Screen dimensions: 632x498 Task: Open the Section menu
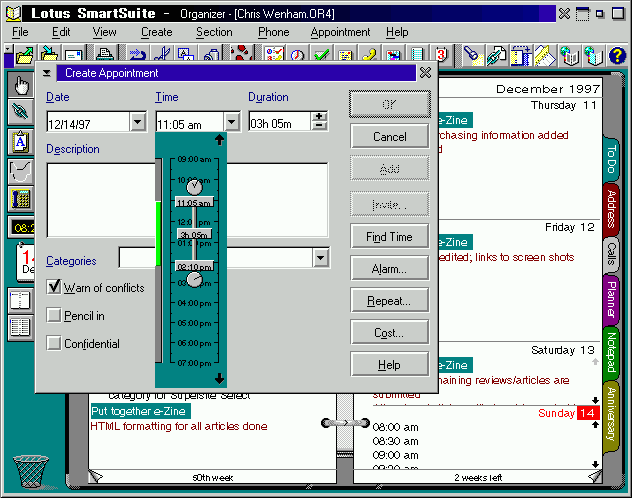(214, 32)
